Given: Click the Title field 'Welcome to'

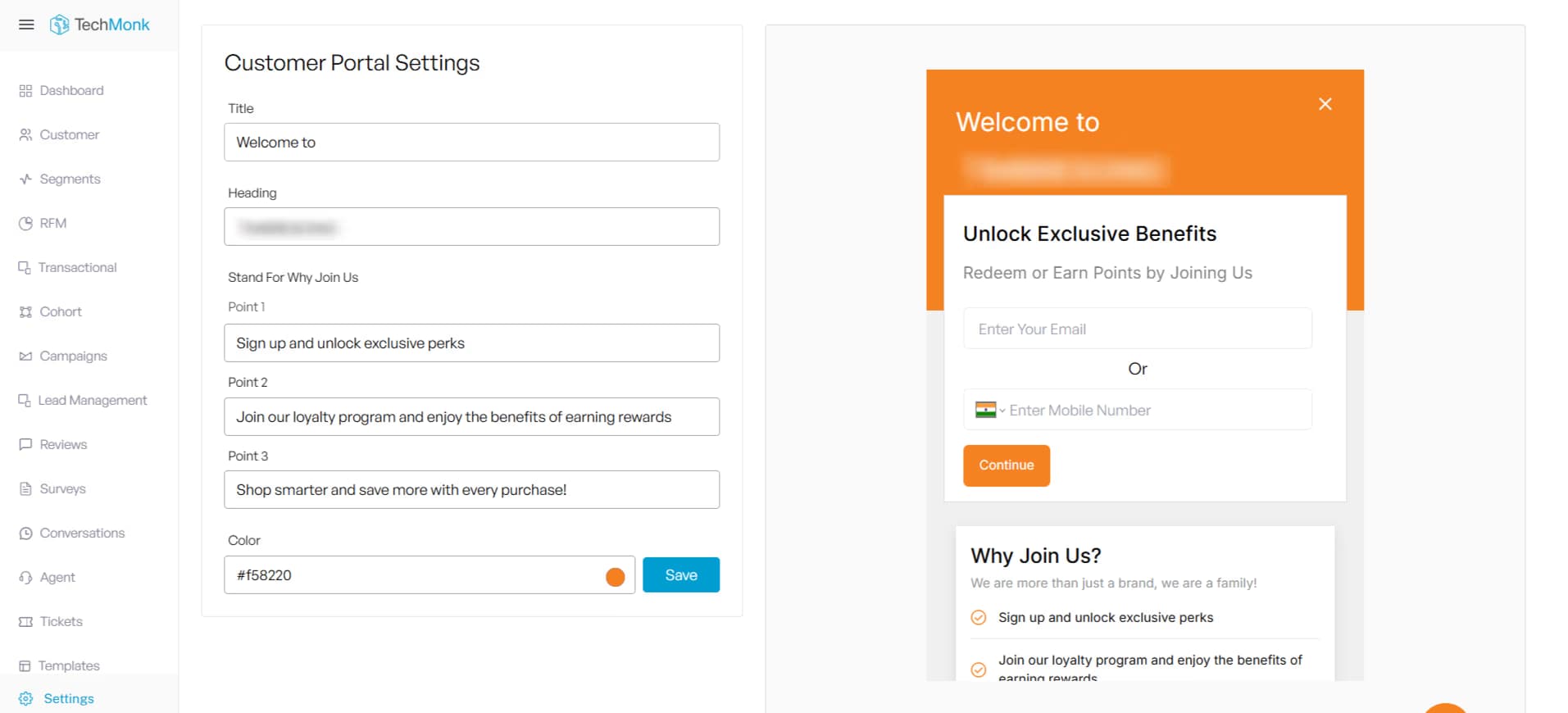Looking at the screenshot, I should coord(472,143).
